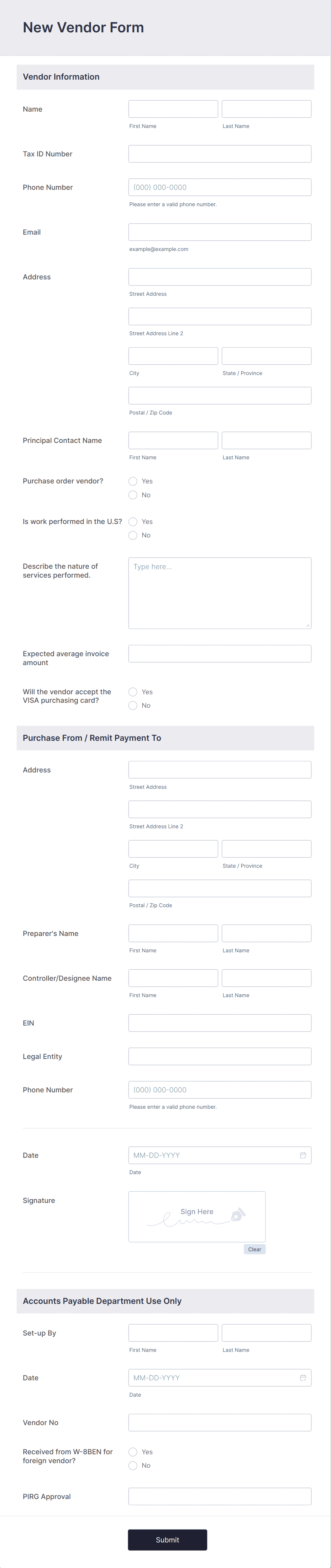Image resolution: width=331 pixels, height=1568 pixels.
Task: Click the Vendor No field
Action: [220, 1423]
